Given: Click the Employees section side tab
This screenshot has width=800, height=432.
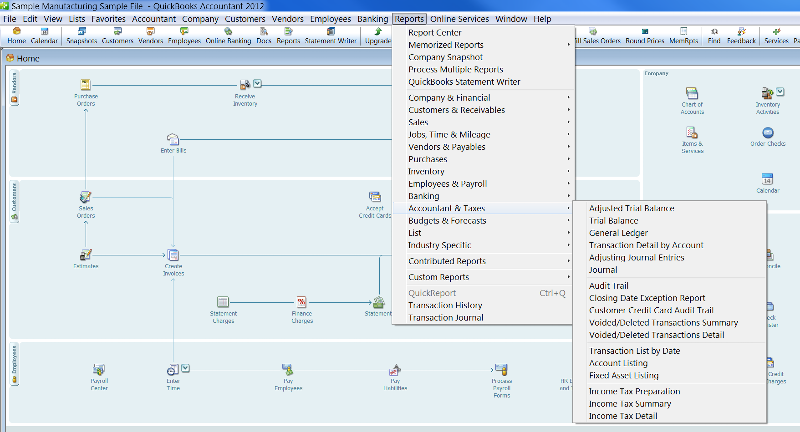Looking at the screenshot, I should click(14, 364).
